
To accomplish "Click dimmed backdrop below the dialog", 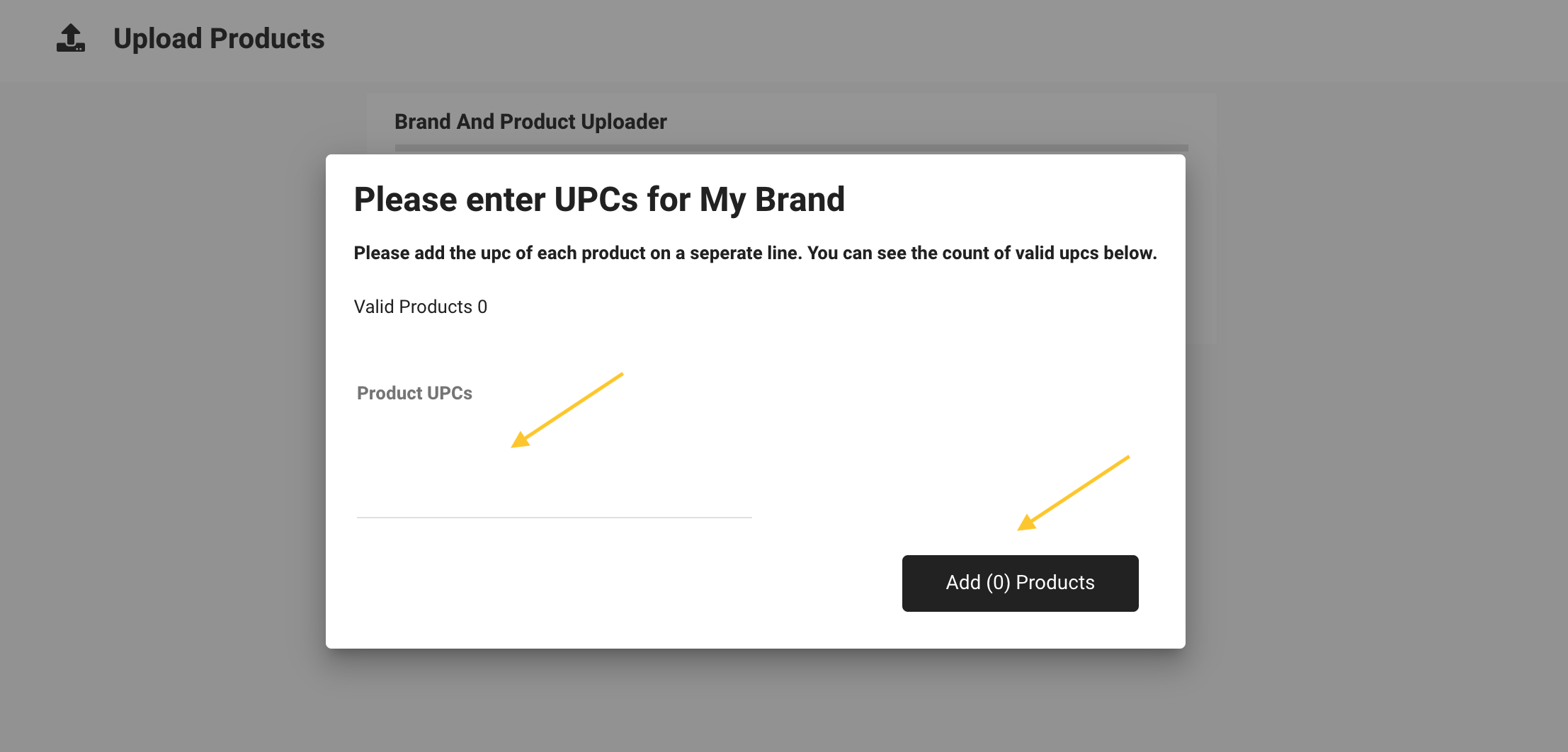I will (755, 700).
